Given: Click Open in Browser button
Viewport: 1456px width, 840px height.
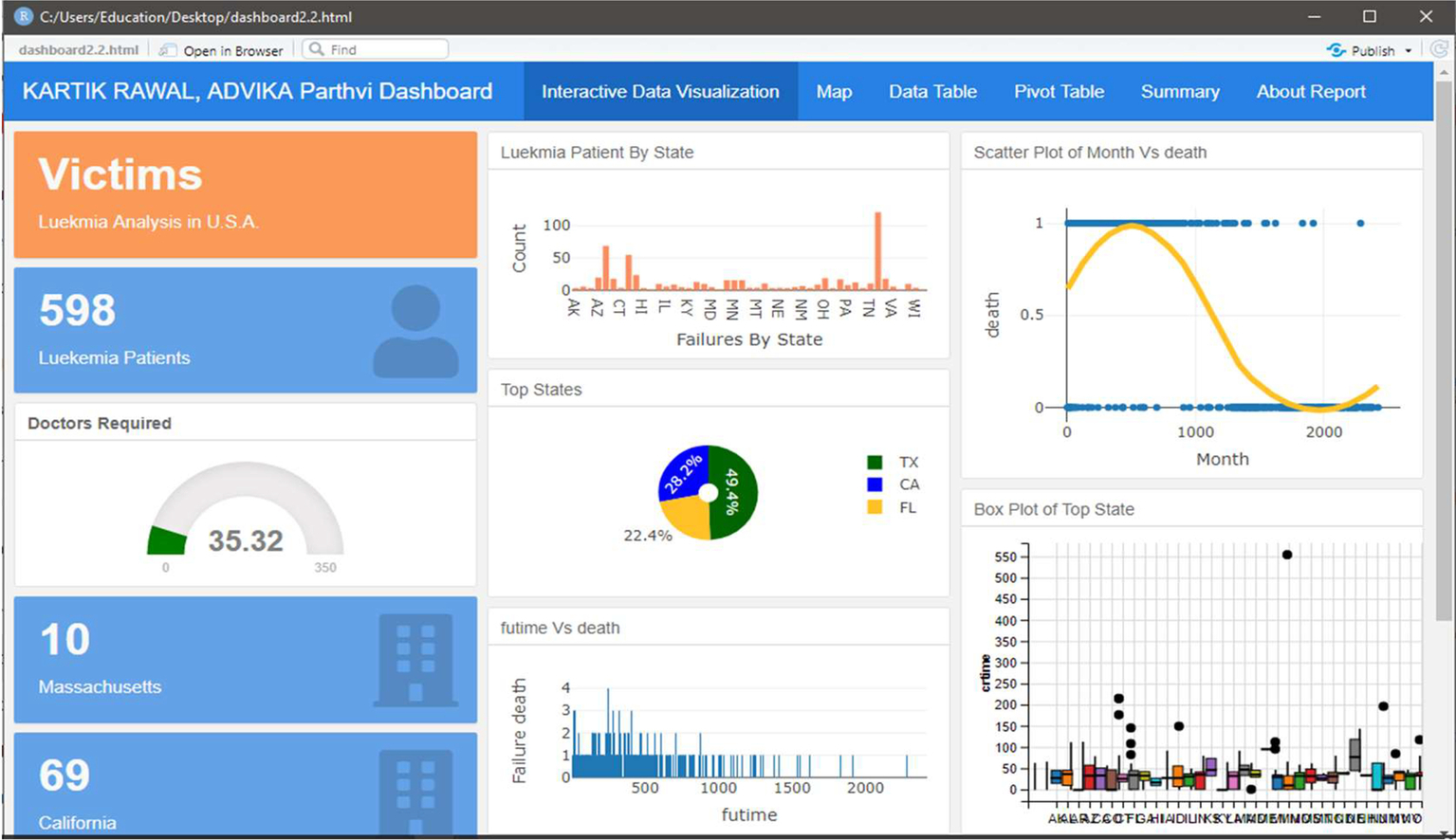Looking at the screenshot, I should (221, 50).
